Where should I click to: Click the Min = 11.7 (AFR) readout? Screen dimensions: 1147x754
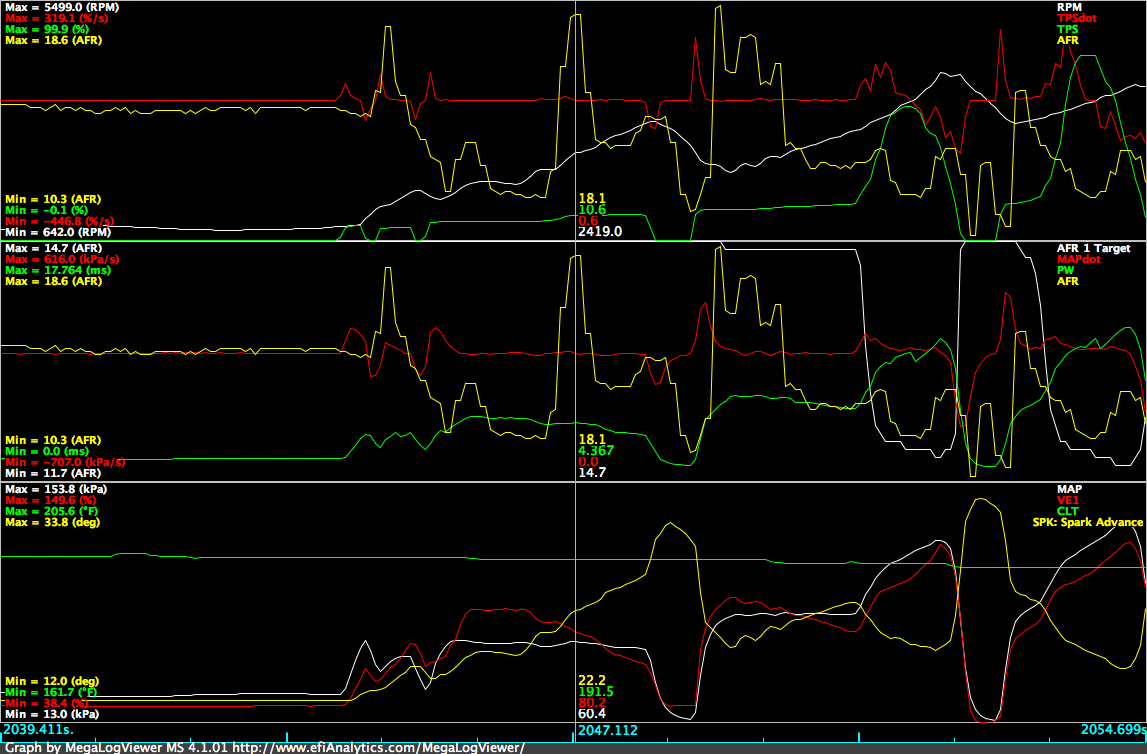click(x=53, y=474)
